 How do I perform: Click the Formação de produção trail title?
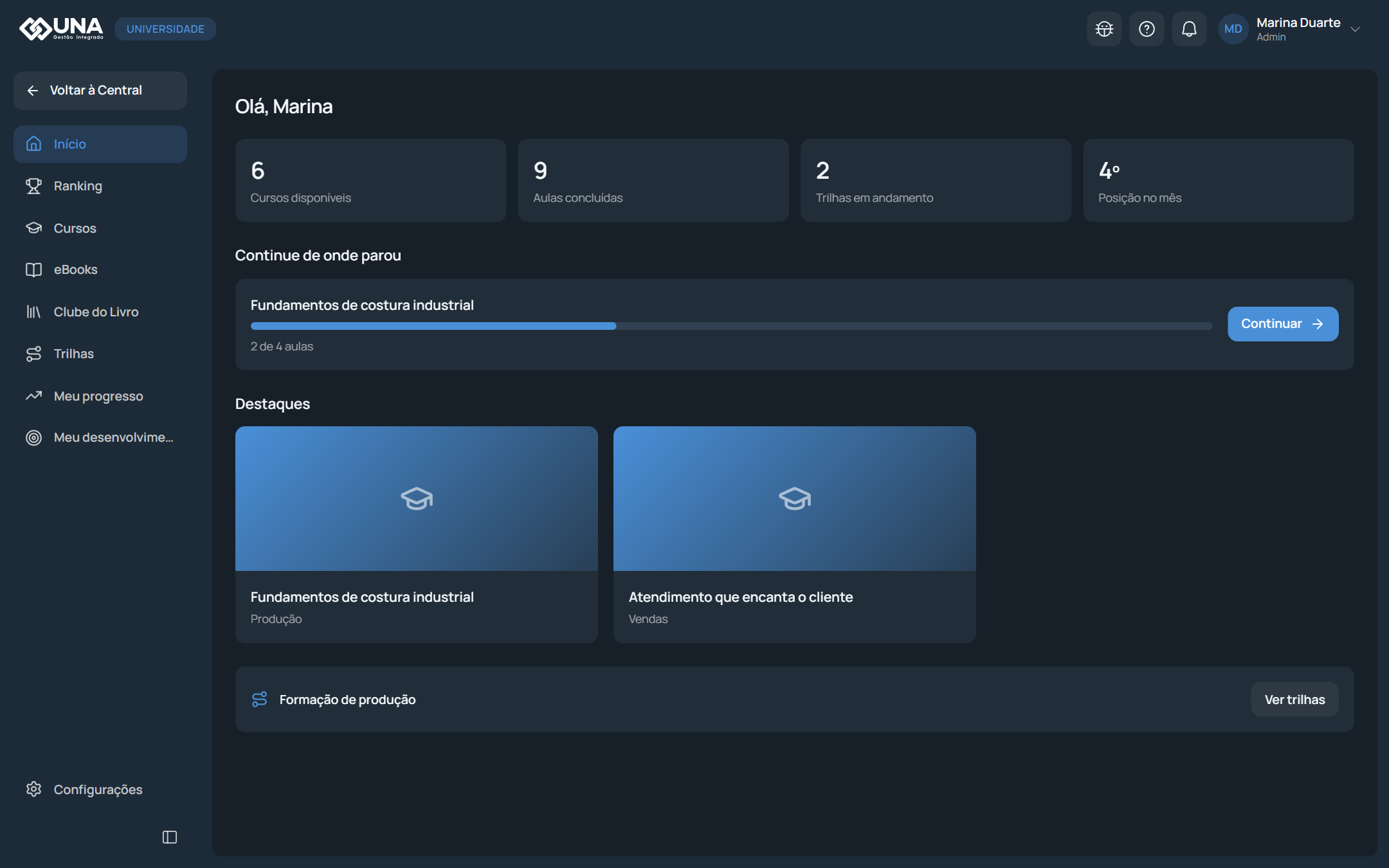347,700
